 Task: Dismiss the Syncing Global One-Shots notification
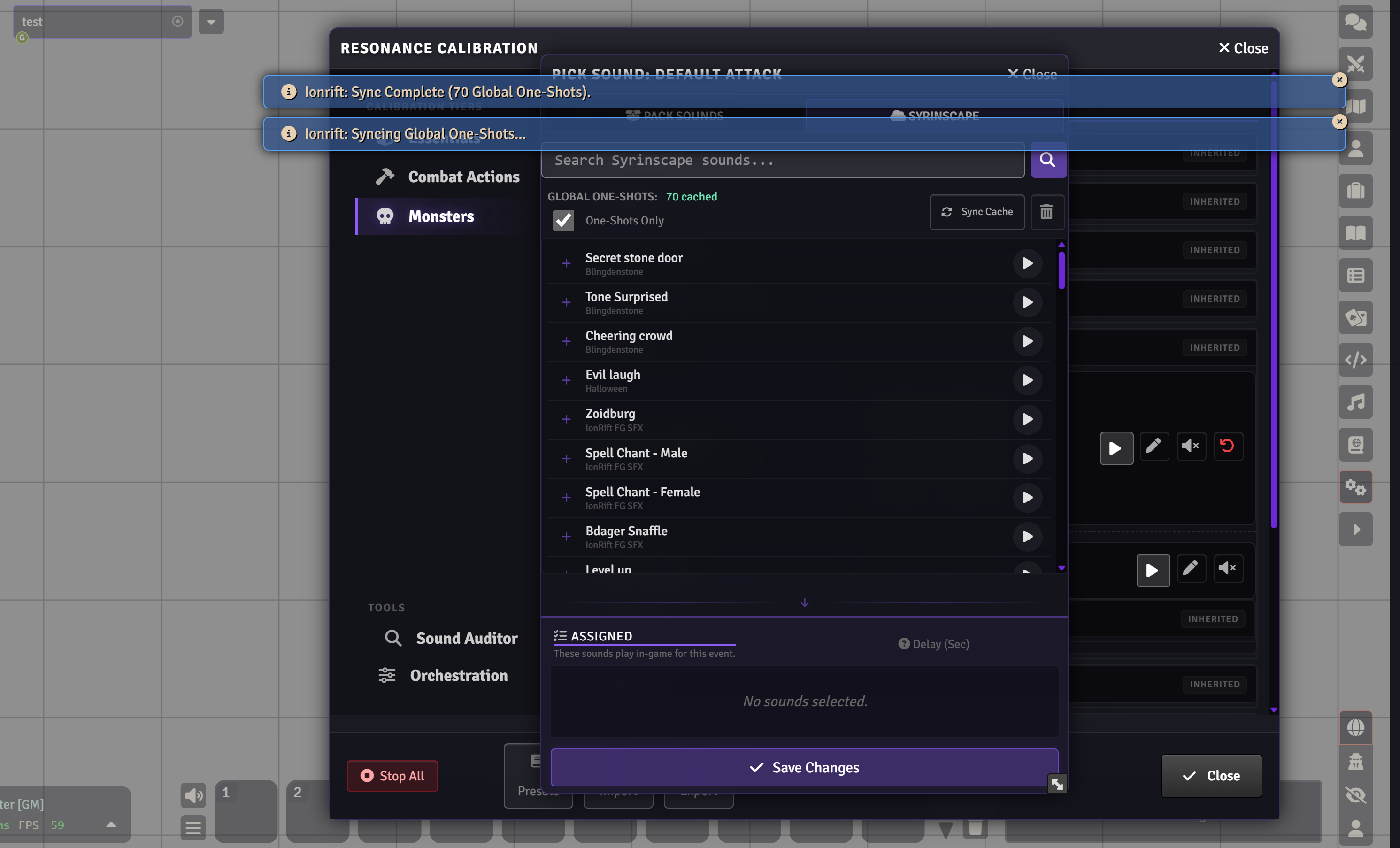pyautogui.click(x=1339, y=122)
